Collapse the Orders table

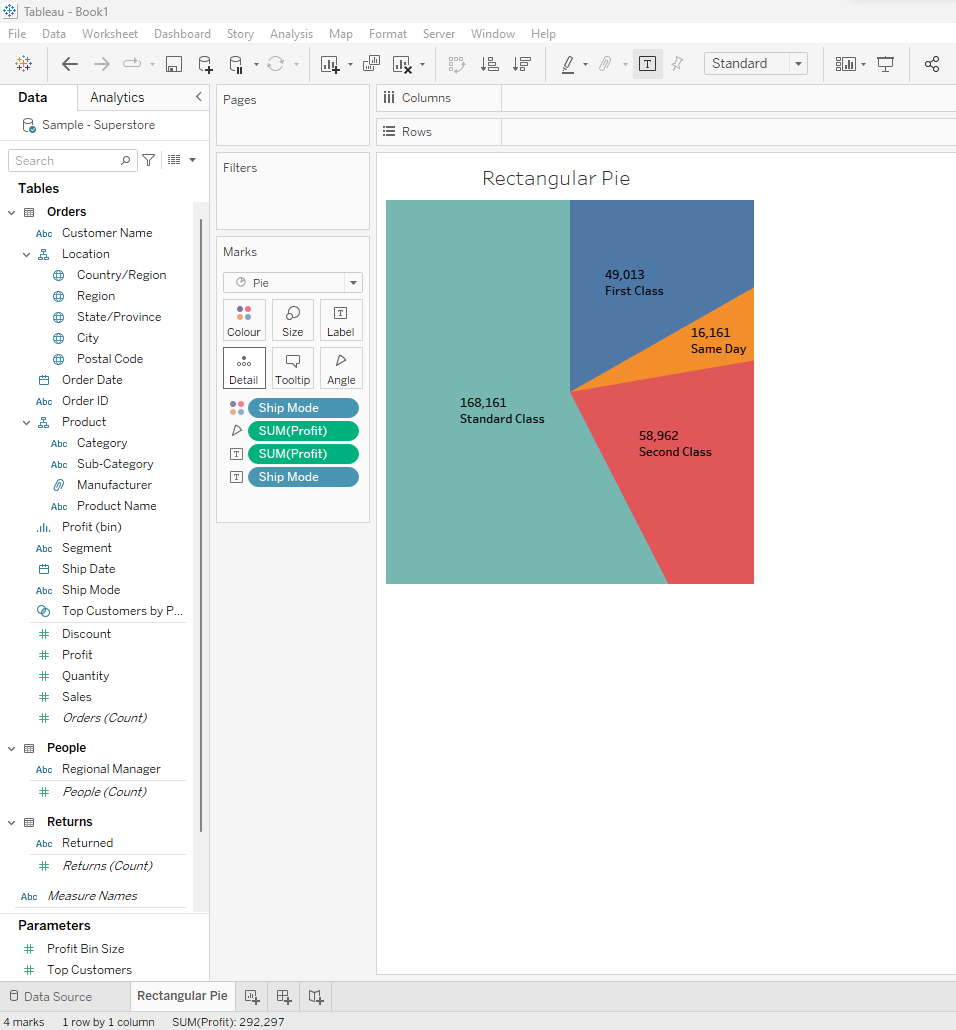[12, 212]
